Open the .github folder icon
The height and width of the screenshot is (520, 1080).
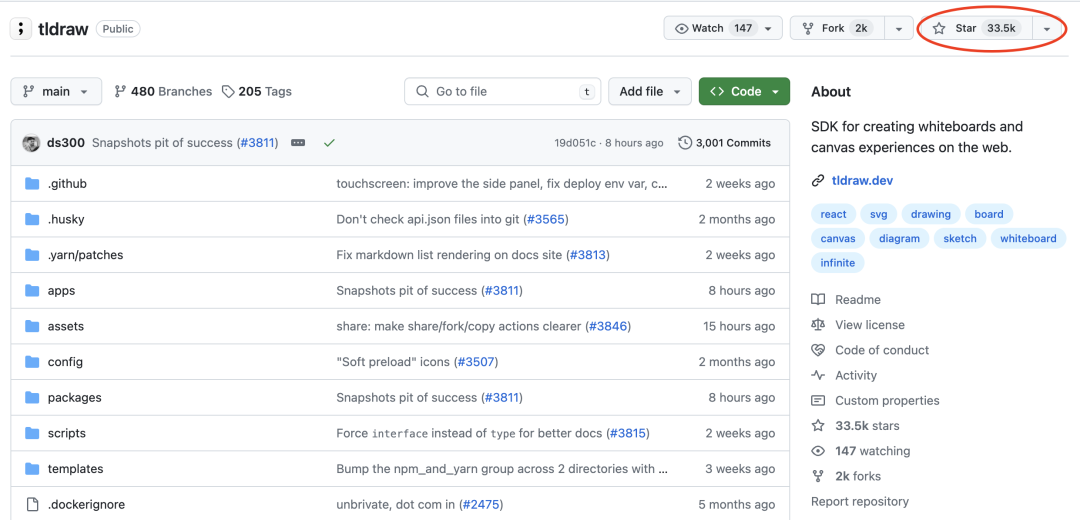point(31,184)
